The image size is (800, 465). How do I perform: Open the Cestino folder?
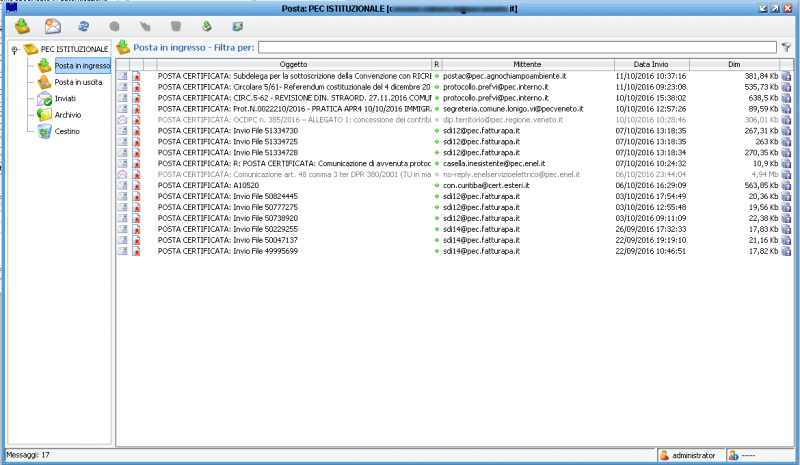point(68,131)
